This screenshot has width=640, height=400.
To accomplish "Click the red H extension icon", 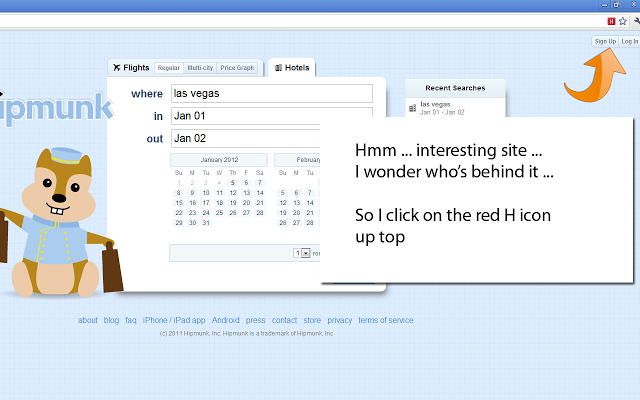I will [x=611, y=21].
